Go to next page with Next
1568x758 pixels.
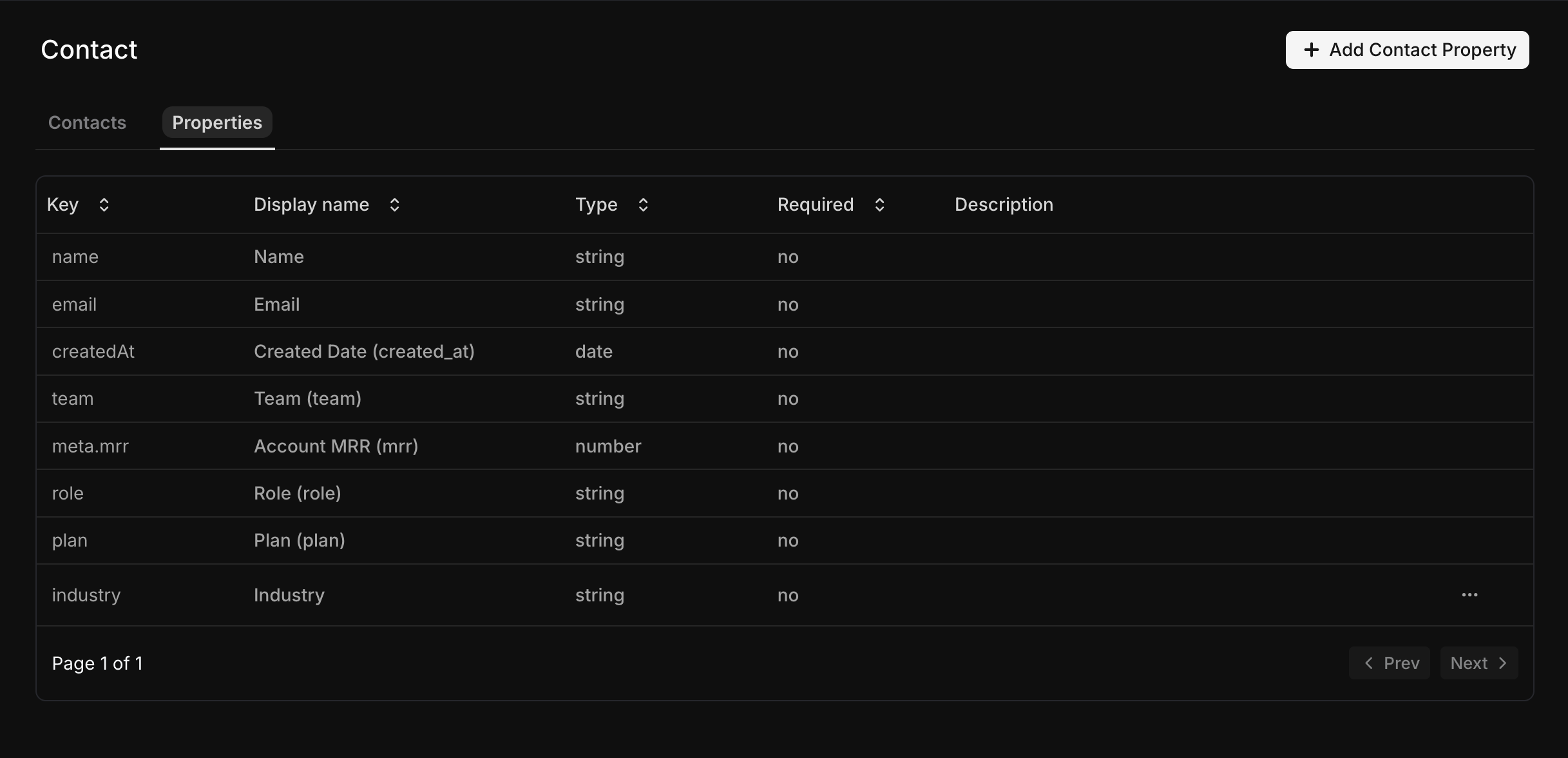tap(1479, 663)
